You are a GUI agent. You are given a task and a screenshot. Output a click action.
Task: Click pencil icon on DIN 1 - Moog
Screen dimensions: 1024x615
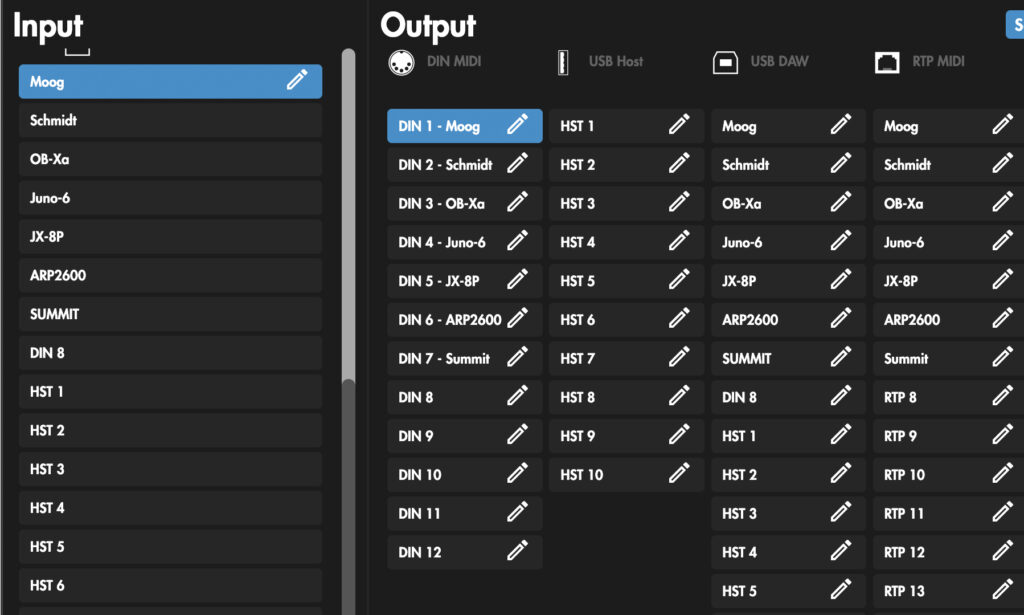(x=517, y=124)
